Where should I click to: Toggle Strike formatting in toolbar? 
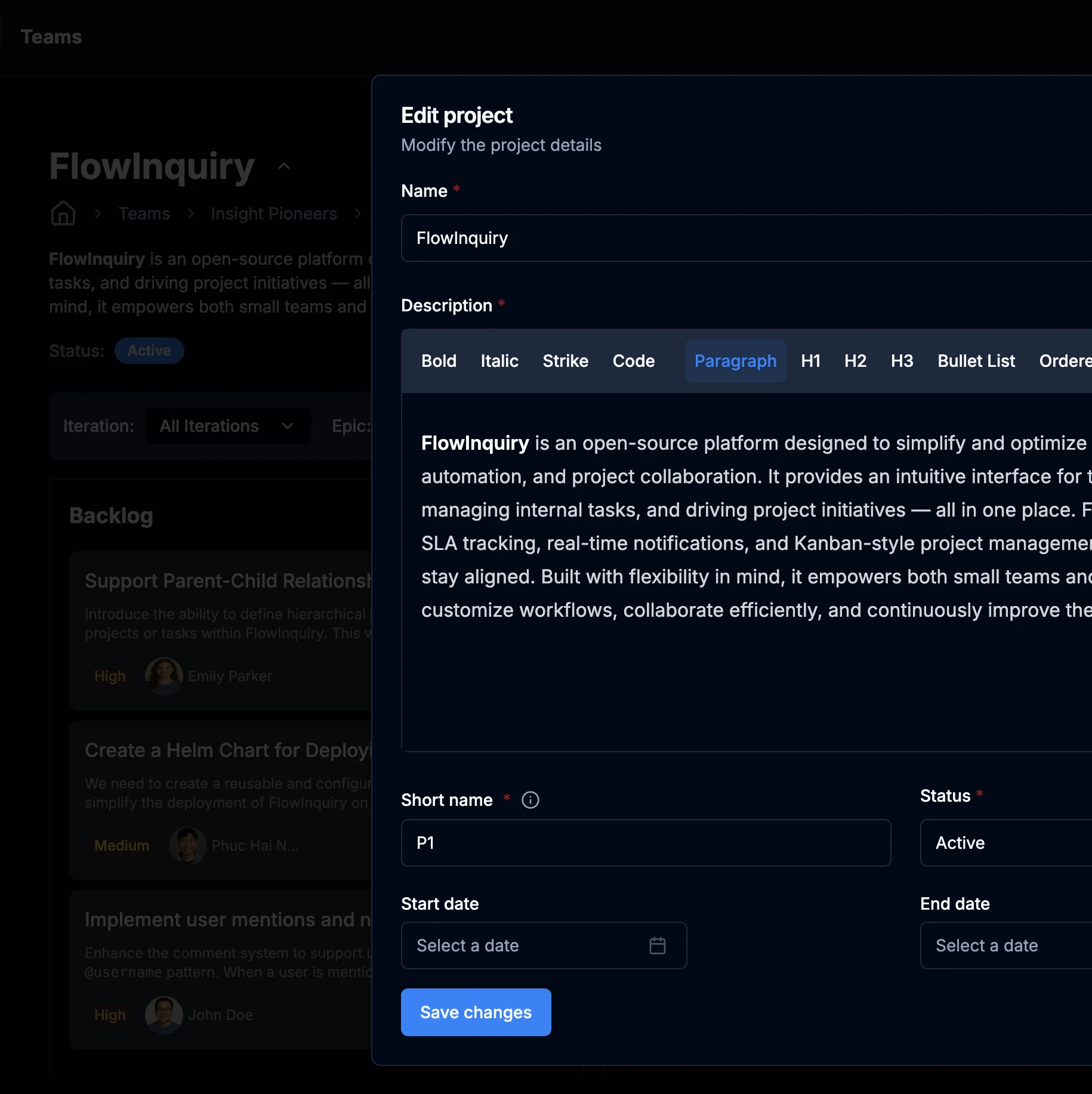tap(565, 361)
